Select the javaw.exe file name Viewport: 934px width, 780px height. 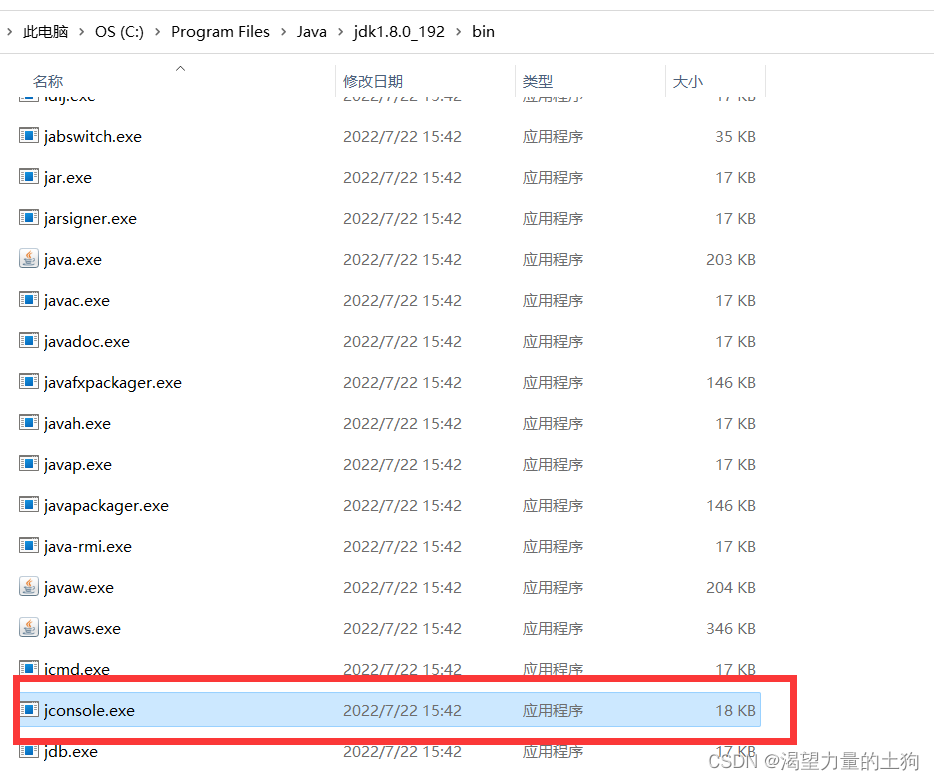tap(79, 588)
